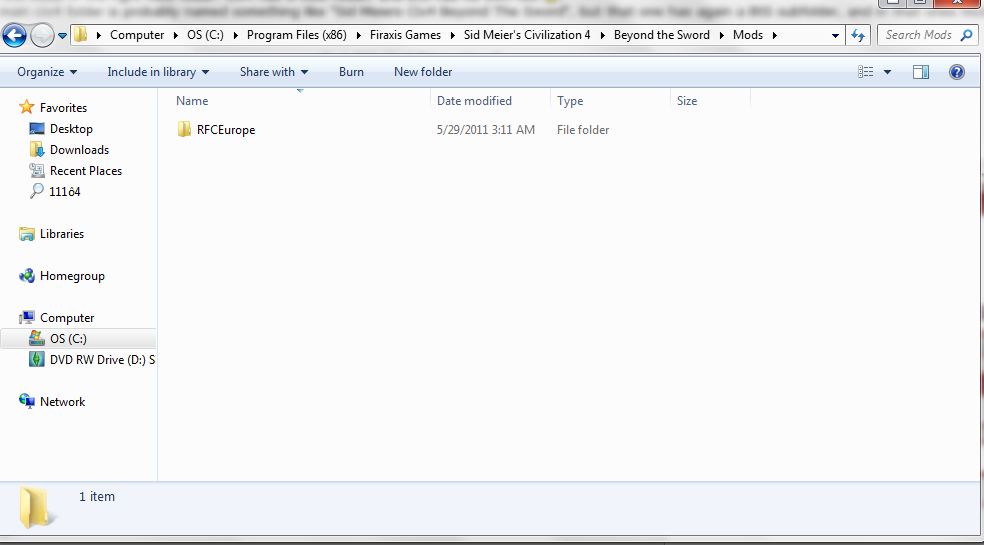Screen dimensions: 984x545
Task: Click the Forward navigation arrow
Action: click(42, 35)
